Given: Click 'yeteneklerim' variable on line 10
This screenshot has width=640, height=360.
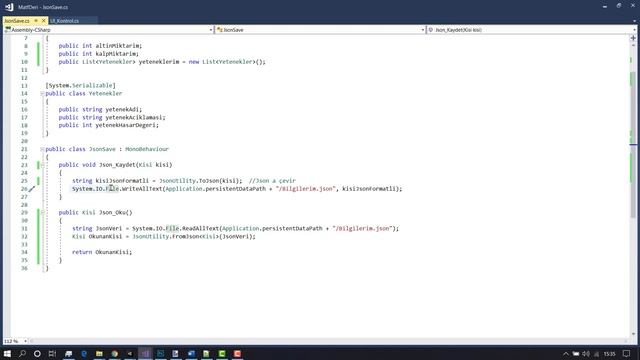Looking at the screenshot, I should coord(159,62).
